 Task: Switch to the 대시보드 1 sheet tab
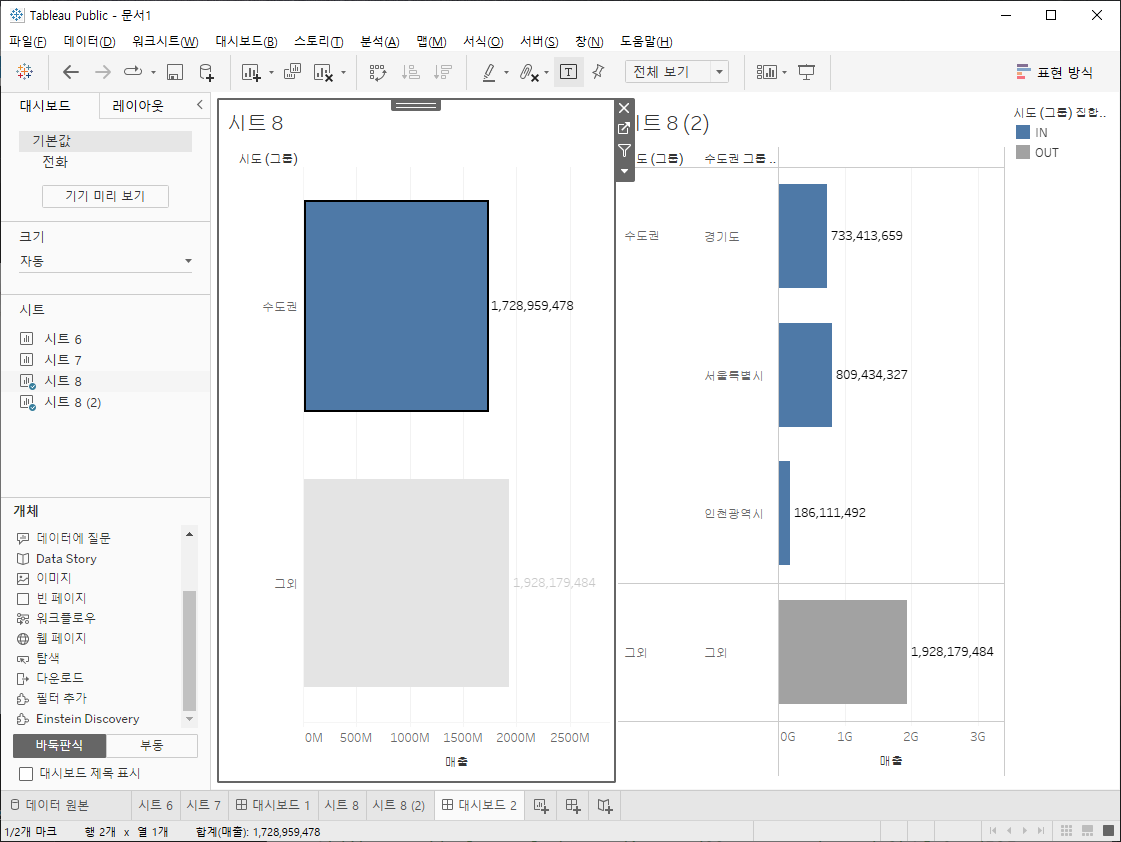(273, 806)
